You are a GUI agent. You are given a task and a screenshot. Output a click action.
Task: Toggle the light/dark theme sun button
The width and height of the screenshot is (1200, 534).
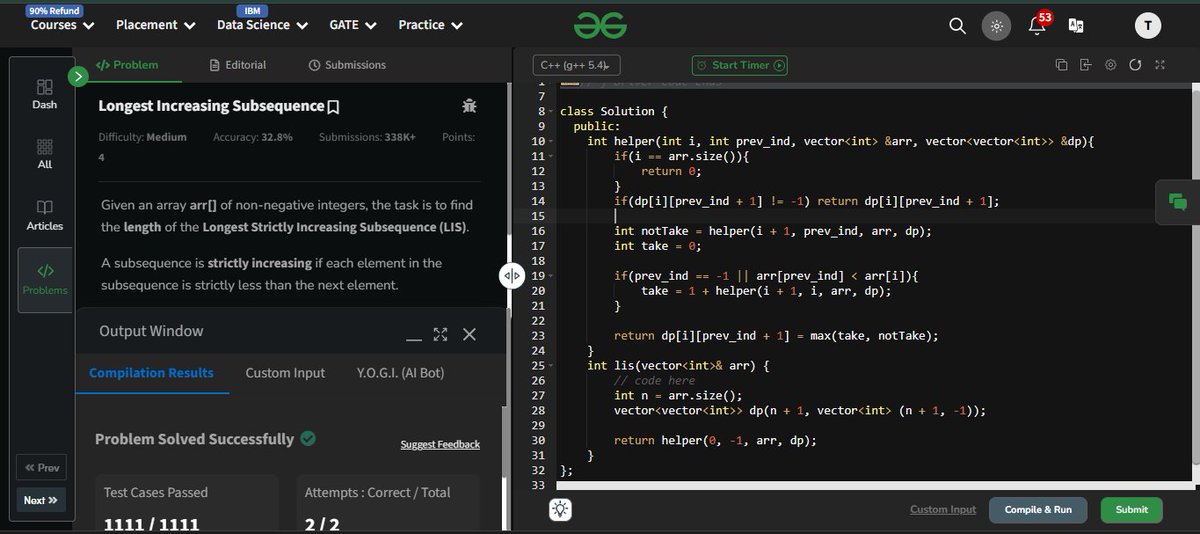point(996,26)
